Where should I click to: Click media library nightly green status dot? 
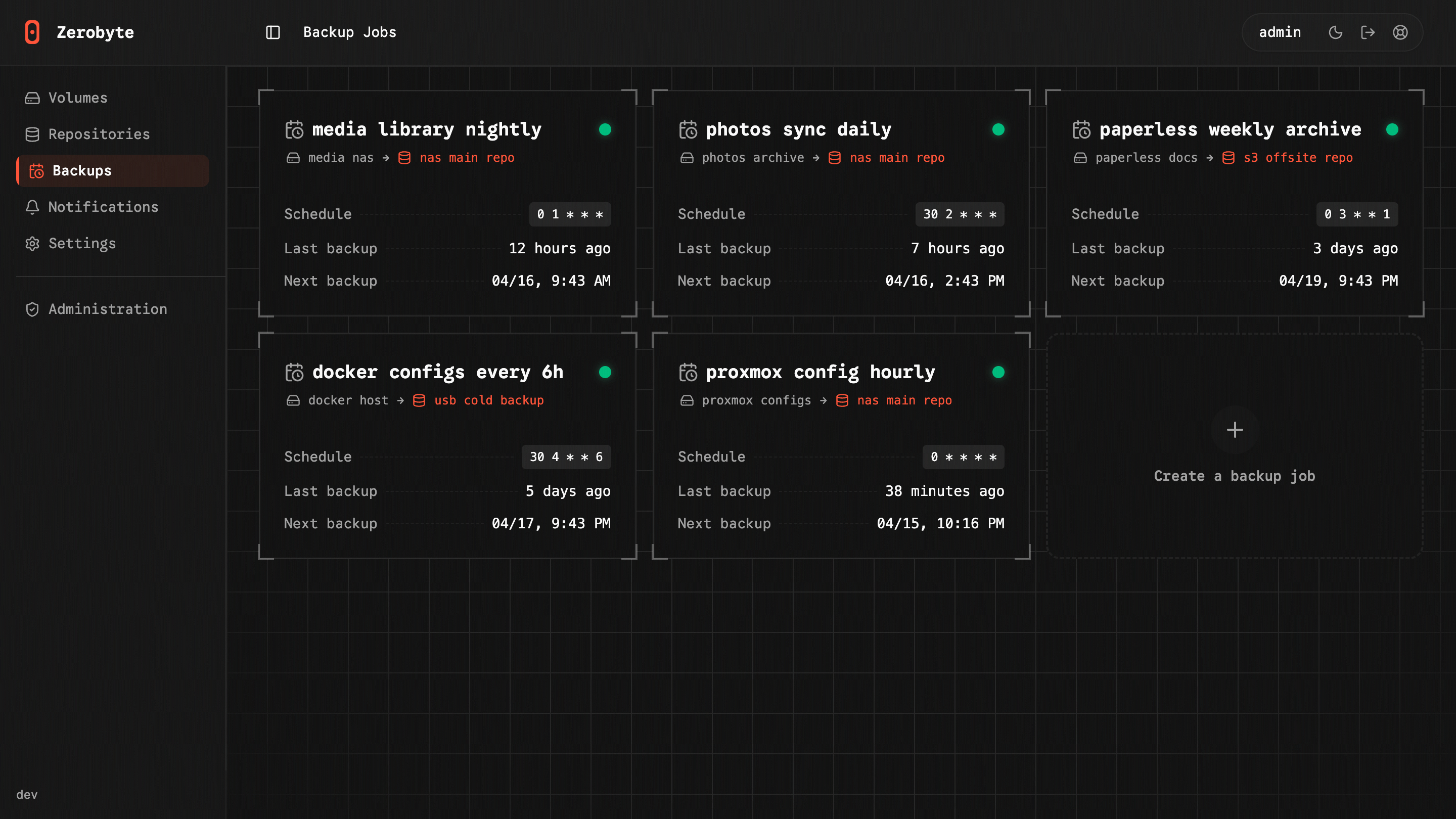point(605,129)
